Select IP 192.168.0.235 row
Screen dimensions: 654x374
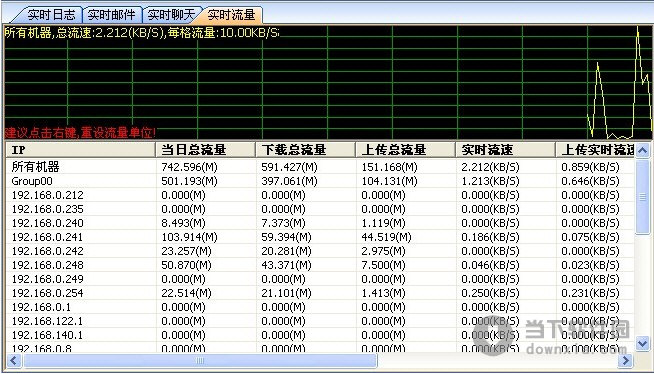click(x=320, y=209)
